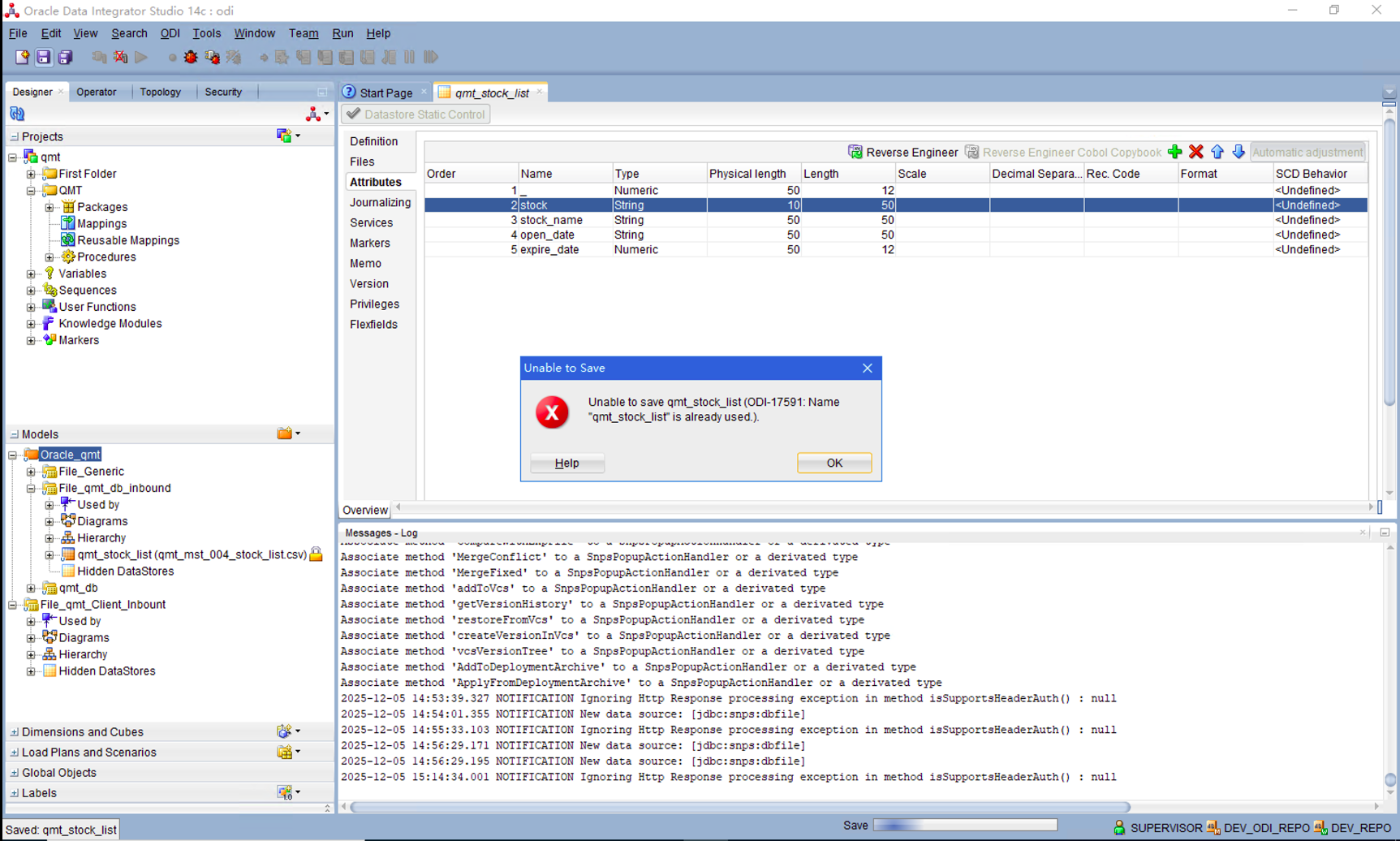This screenshot has width=1400, height=841.
Task: Click the User Functions icon
Action: coord(49,307)
